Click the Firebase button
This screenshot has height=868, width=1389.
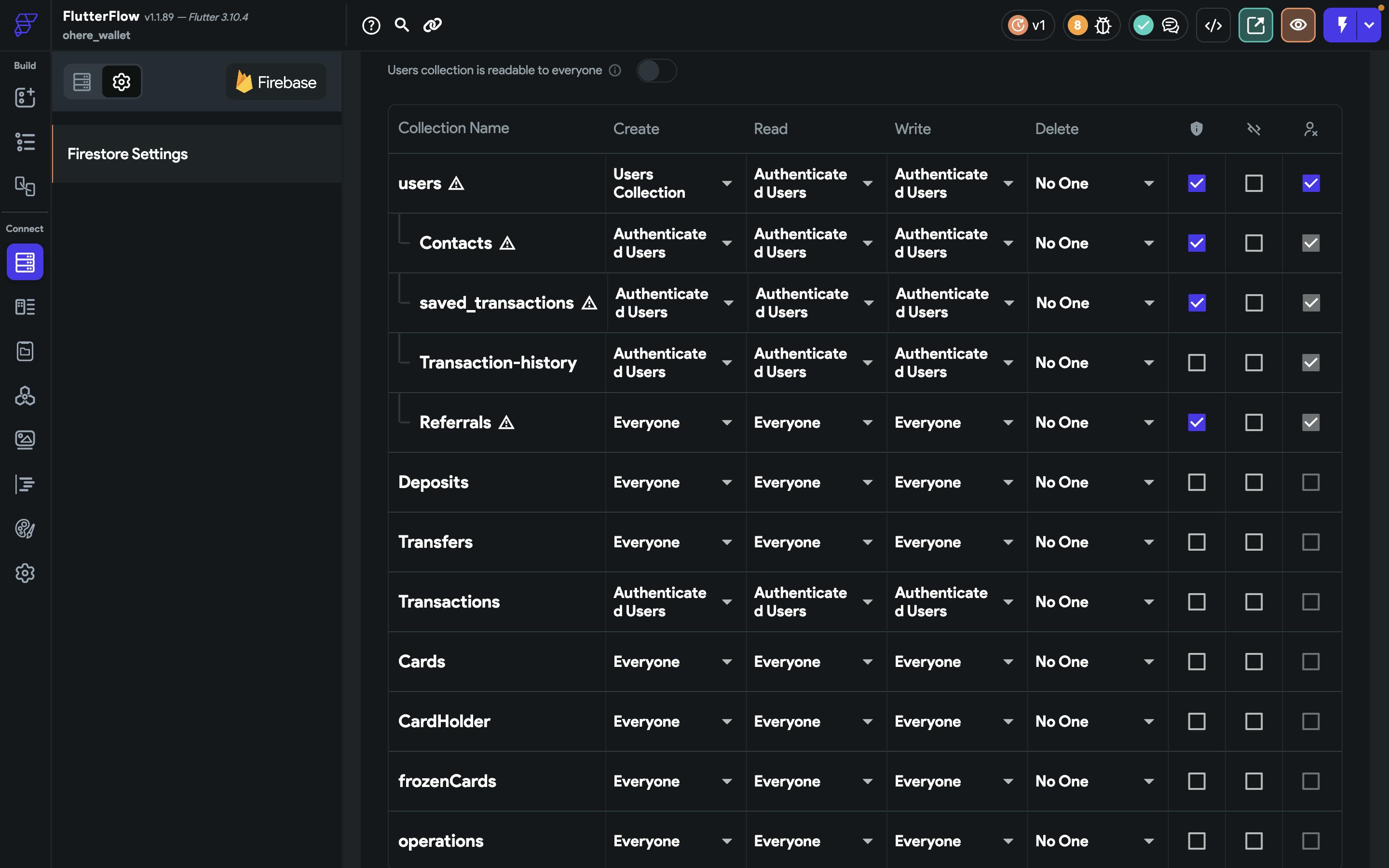276,82
